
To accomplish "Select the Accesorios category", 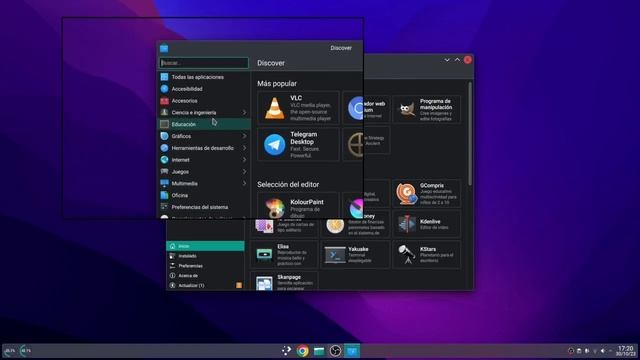I will click(204, 101).
